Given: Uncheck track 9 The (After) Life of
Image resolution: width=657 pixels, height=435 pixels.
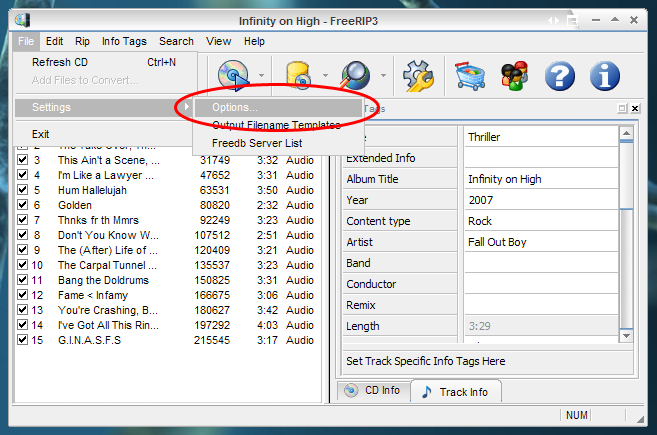Looking at the screenshot, I should click(22, 250).
